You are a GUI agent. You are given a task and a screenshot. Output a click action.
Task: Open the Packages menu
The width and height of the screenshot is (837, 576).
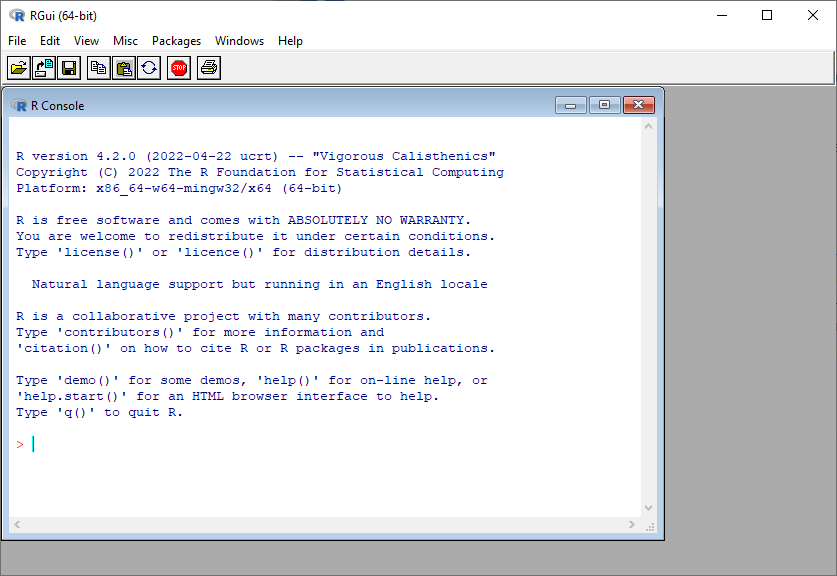click(176, 41)
